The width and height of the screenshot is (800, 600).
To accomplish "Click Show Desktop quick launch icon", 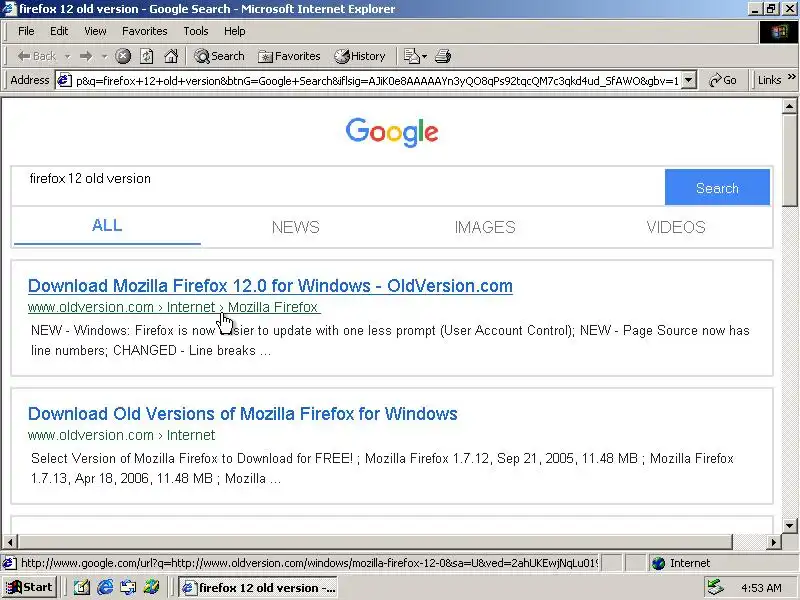I will [x=82, y=588].
